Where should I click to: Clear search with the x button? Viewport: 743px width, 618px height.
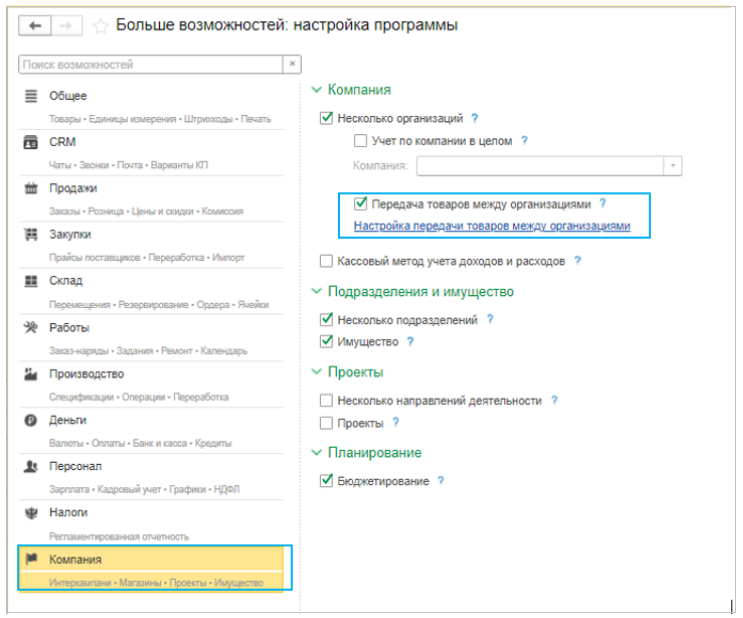(x=292, y=65)
